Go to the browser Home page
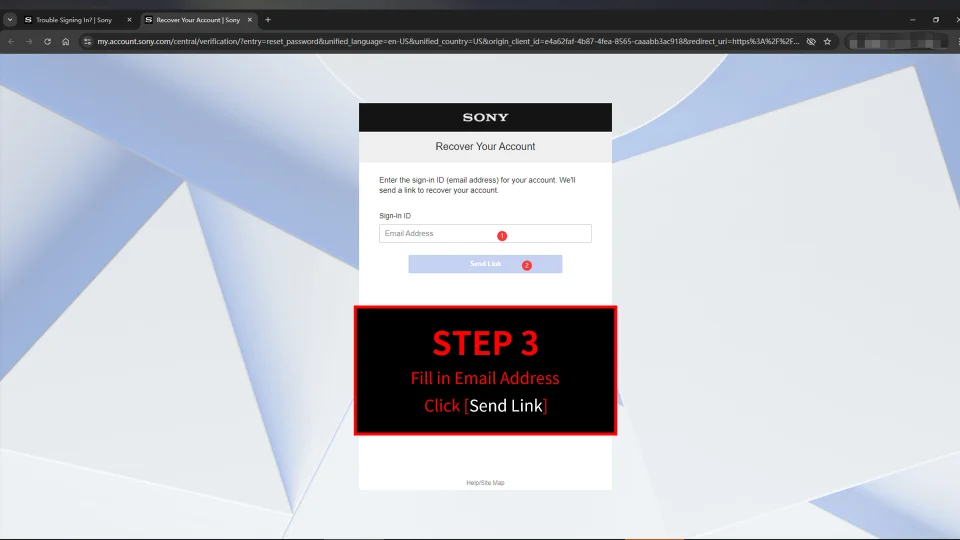The image size is (960, 540). click(65, 42)
